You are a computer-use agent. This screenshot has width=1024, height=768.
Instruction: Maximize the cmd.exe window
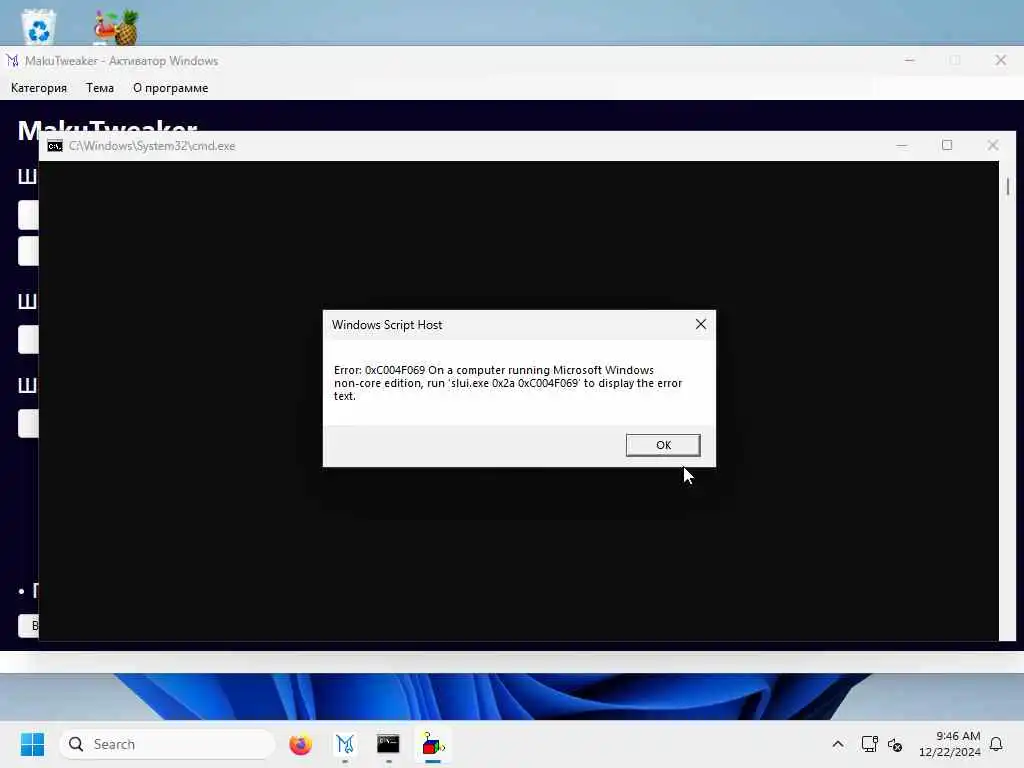(x=947, y=146)
